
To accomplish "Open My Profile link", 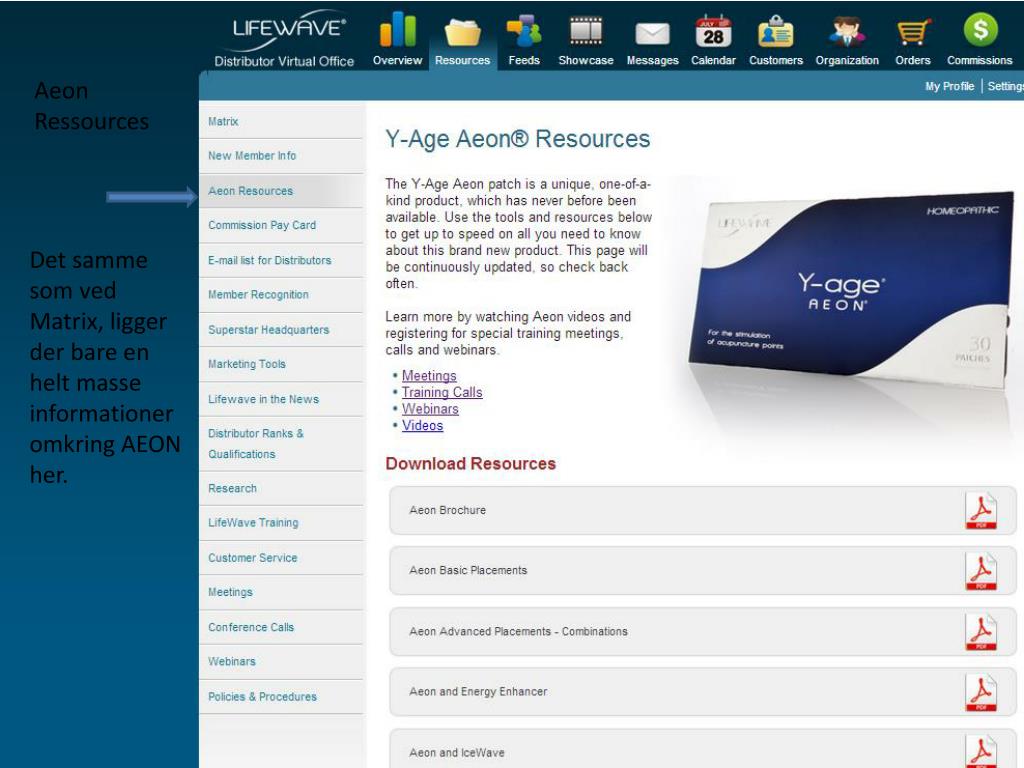I will pos(950,86).
